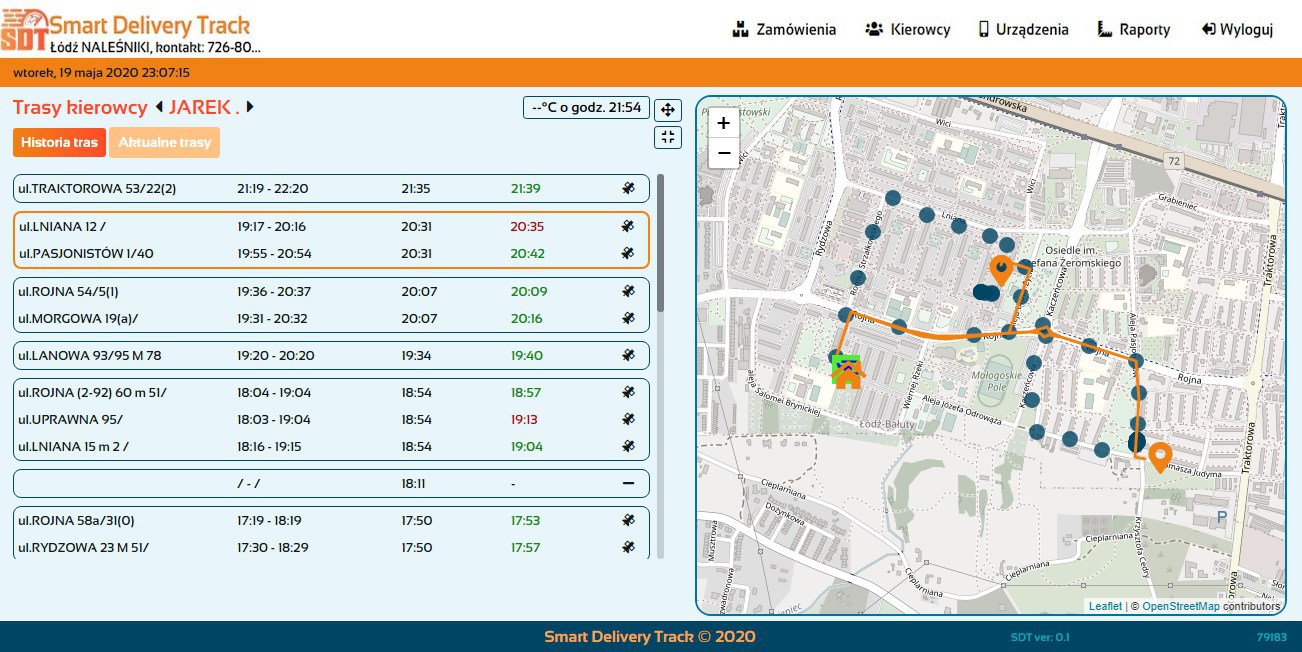Screen dimensions: 1302x652
Task: Switch to previous driver with left arrow
Action: (158, 107)
